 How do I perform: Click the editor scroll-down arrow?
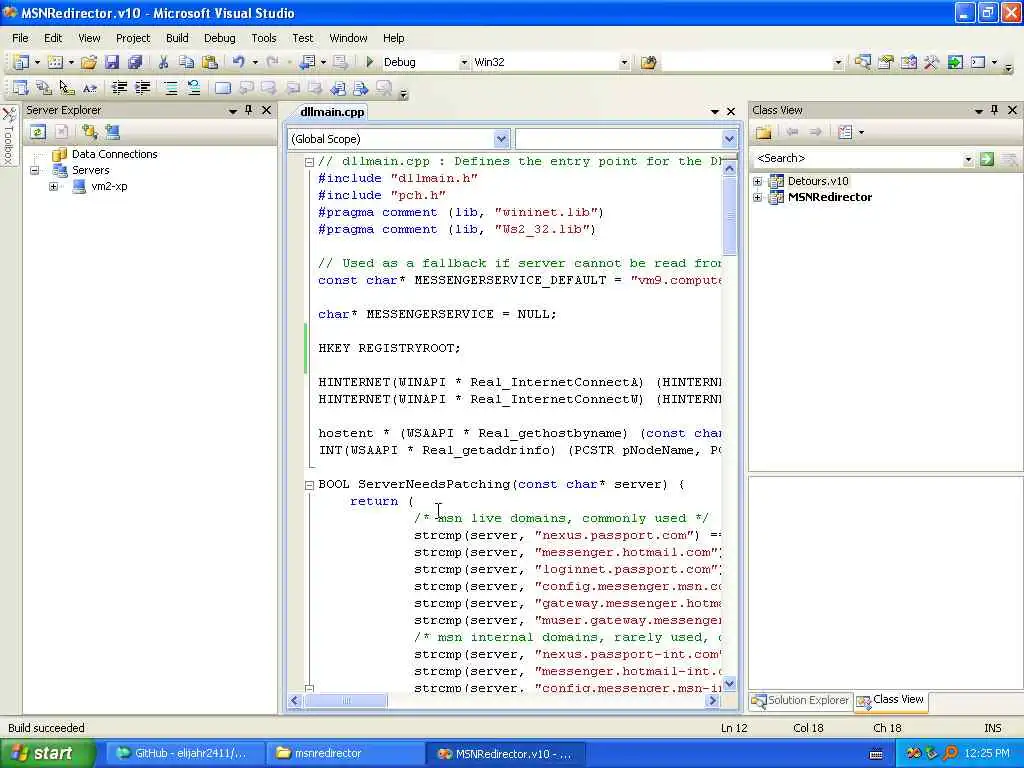[x=729, y=683]
